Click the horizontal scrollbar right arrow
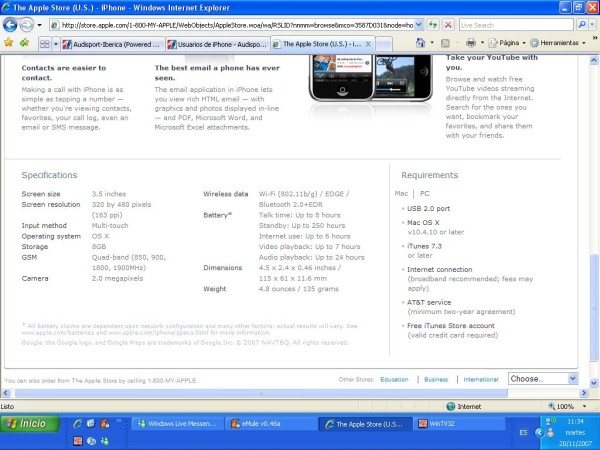600x450 pixels. [x=584, y=393]
